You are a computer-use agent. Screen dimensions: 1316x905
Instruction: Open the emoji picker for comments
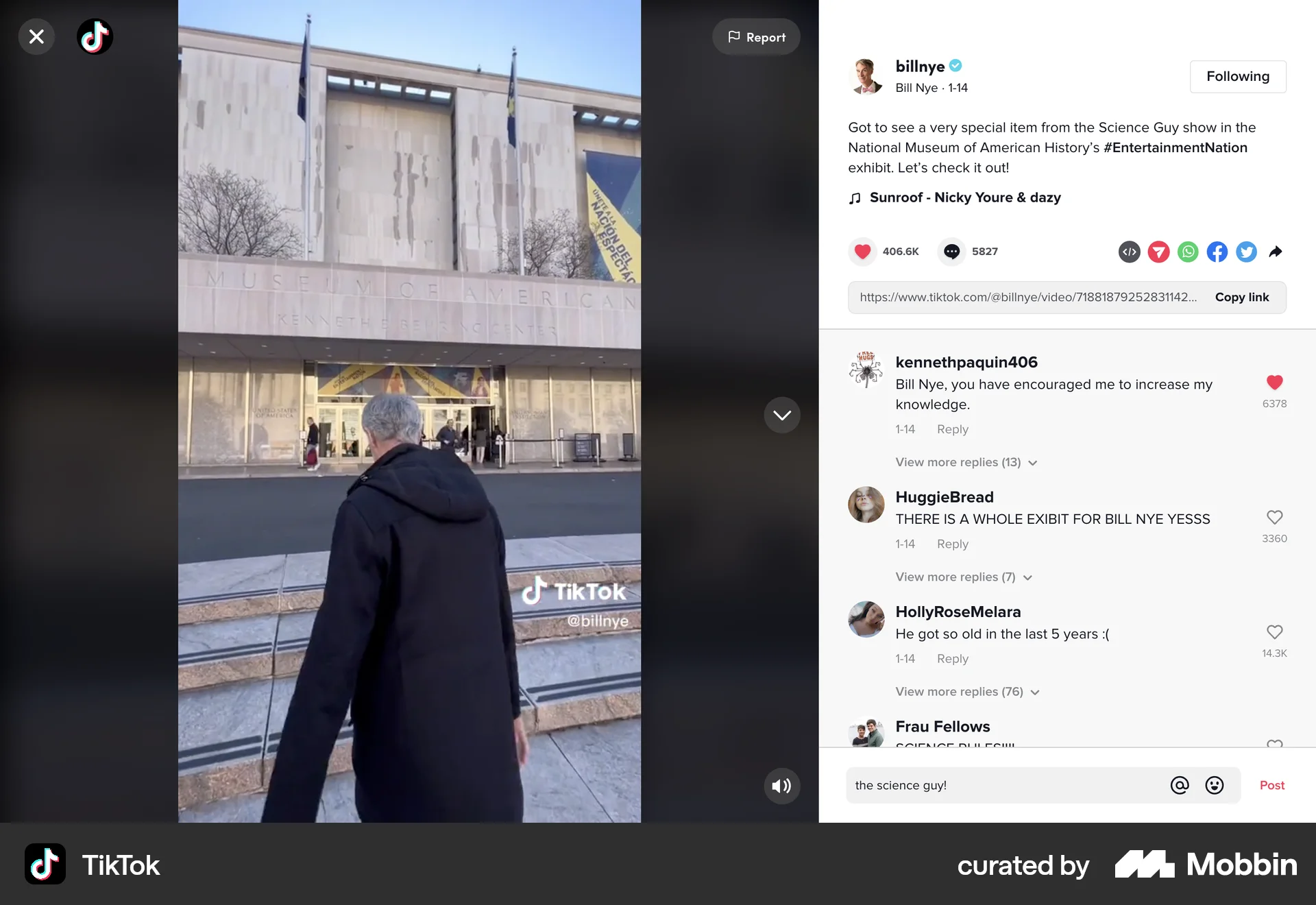(1214, 786)
